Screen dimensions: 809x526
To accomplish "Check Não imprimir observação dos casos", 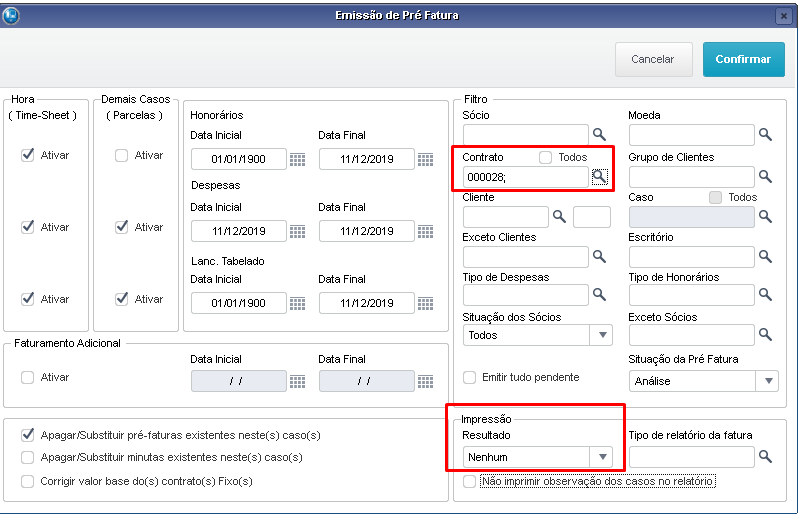I will tap(470, 481).
